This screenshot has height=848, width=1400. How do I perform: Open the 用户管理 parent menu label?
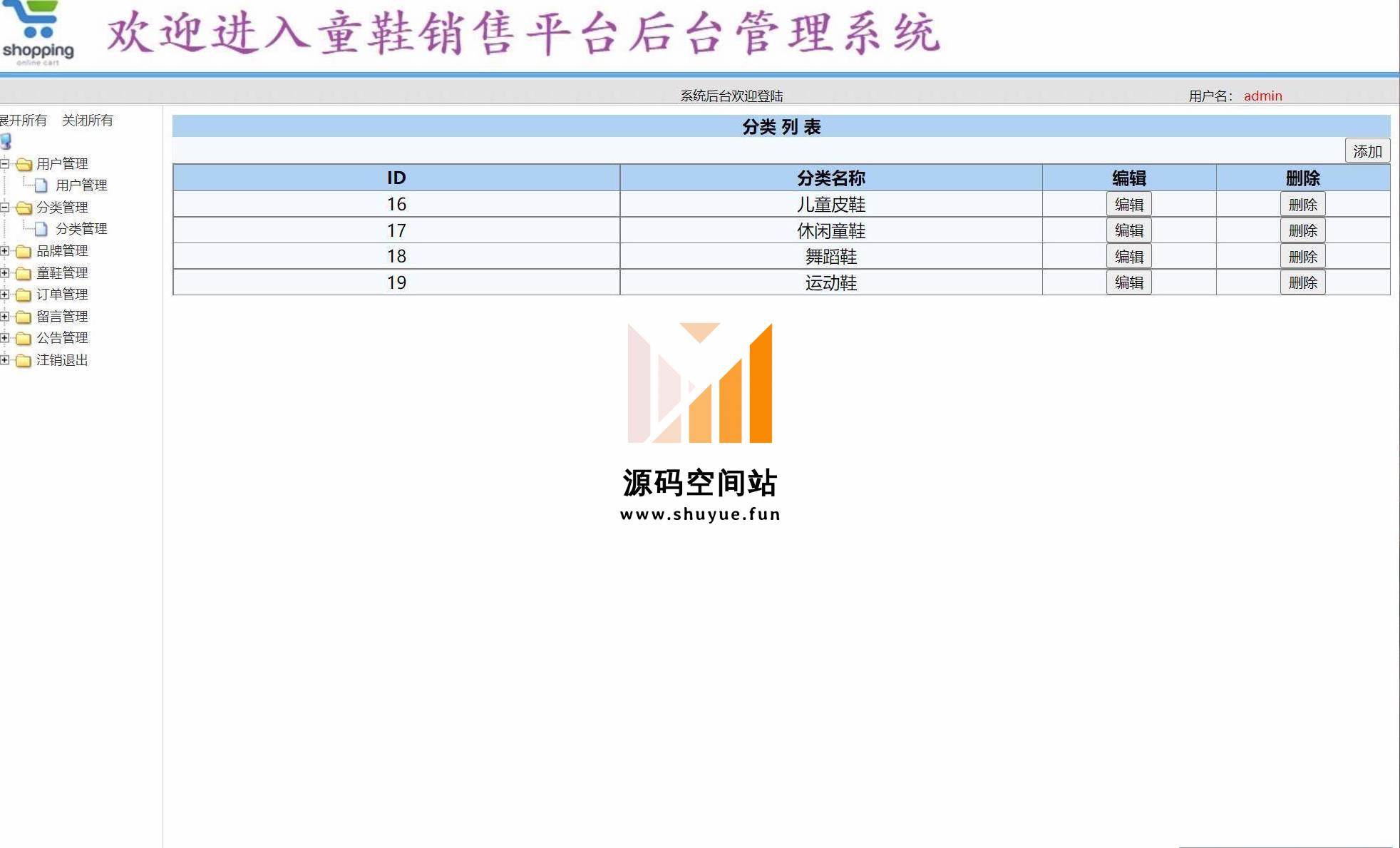[x=62, y=164]
